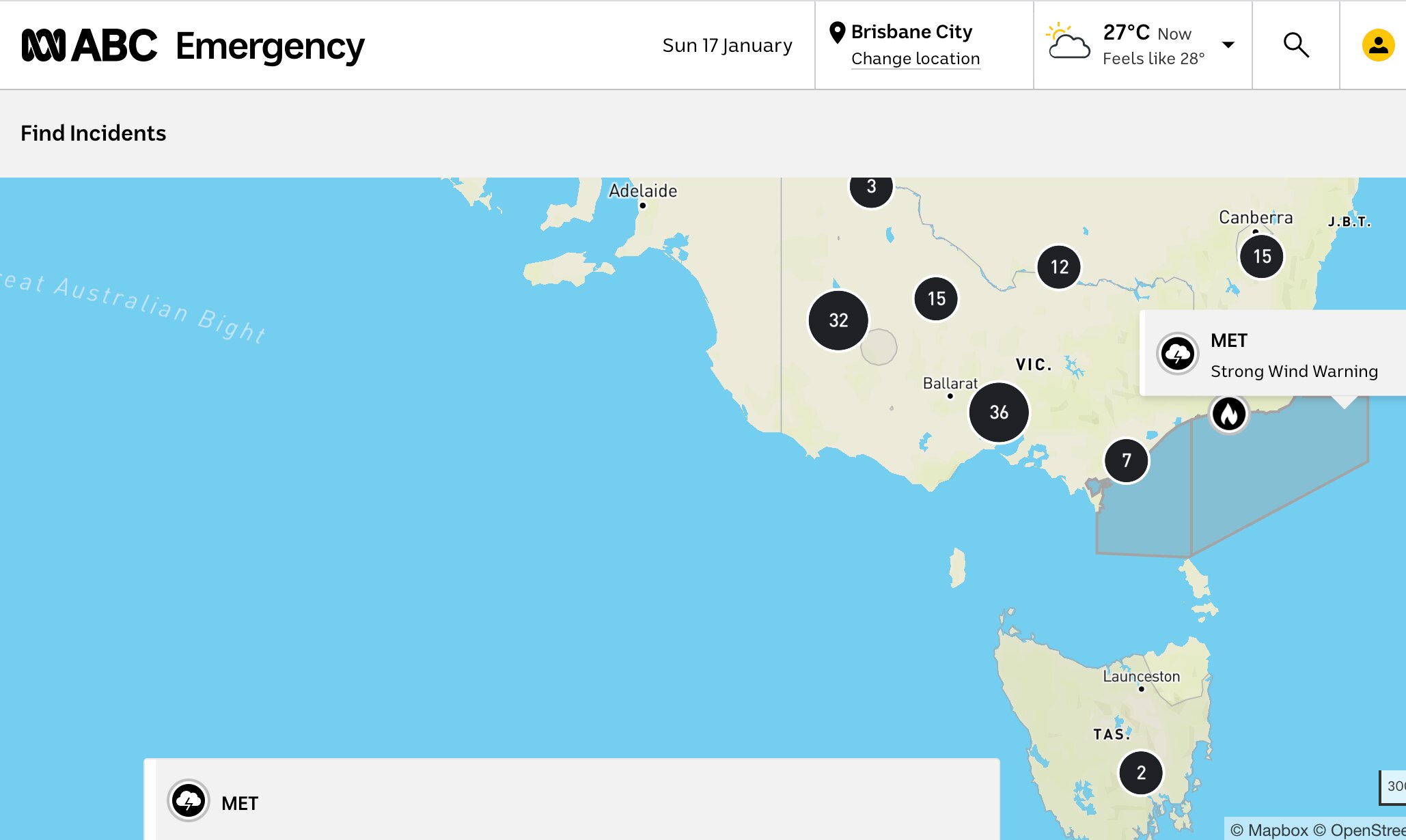Select the storm cloud icon in the MET popup

(x=1177, y=353)
